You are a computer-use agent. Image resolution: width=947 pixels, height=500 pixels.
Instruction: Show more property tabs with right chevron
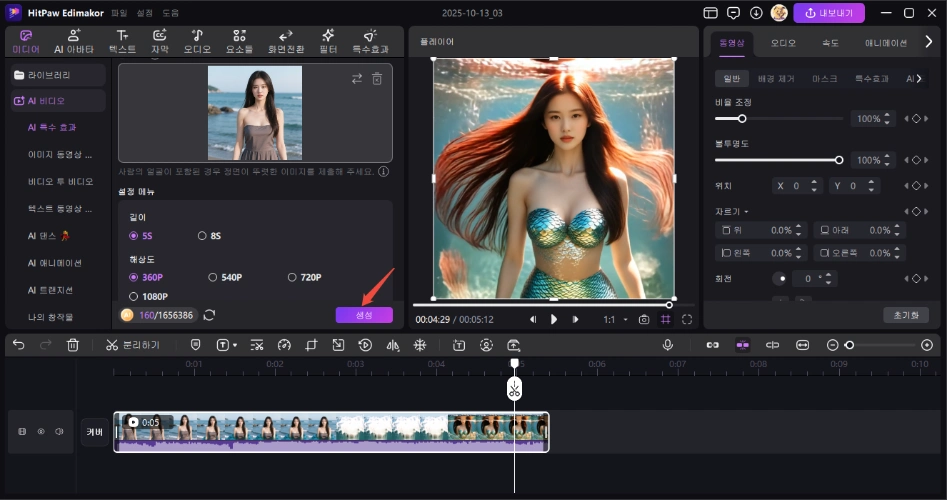pyautogui.click(x=929, y=42)
